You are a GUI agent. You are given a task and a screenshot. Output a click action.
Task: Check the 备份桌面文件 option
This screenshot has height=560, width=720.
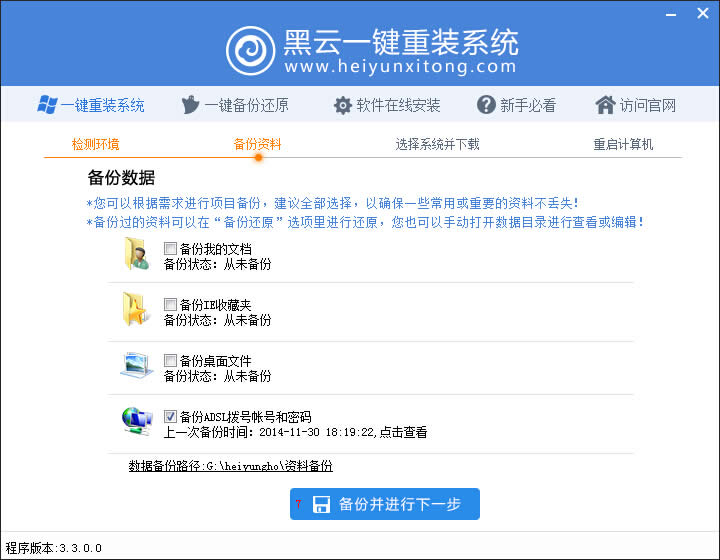[x=170, y=360]
